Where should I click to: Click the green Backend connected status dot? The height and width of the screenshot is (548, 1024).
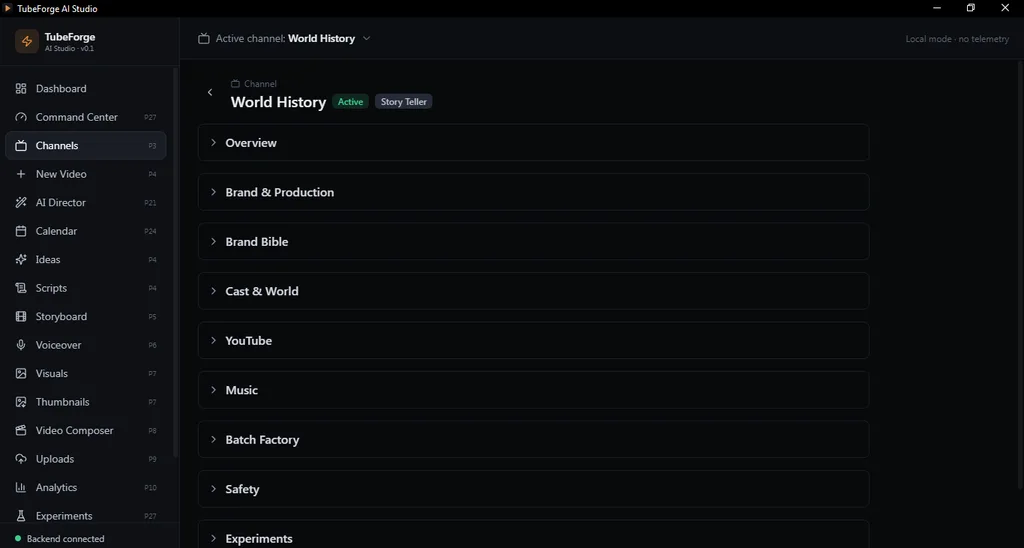pos(18,539)
